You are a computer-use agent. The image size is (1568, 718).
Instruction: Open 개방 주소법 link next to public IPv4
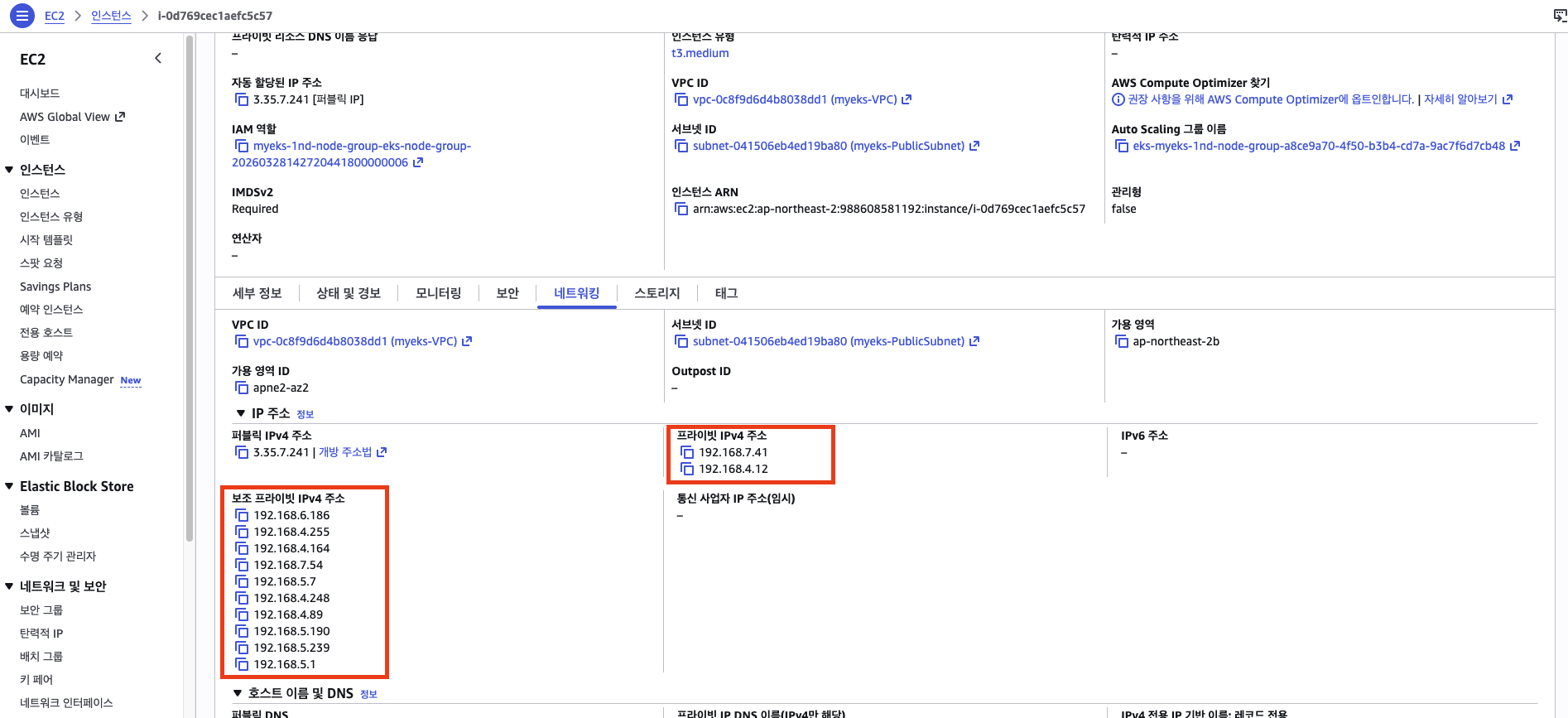[x=353, y=452]
